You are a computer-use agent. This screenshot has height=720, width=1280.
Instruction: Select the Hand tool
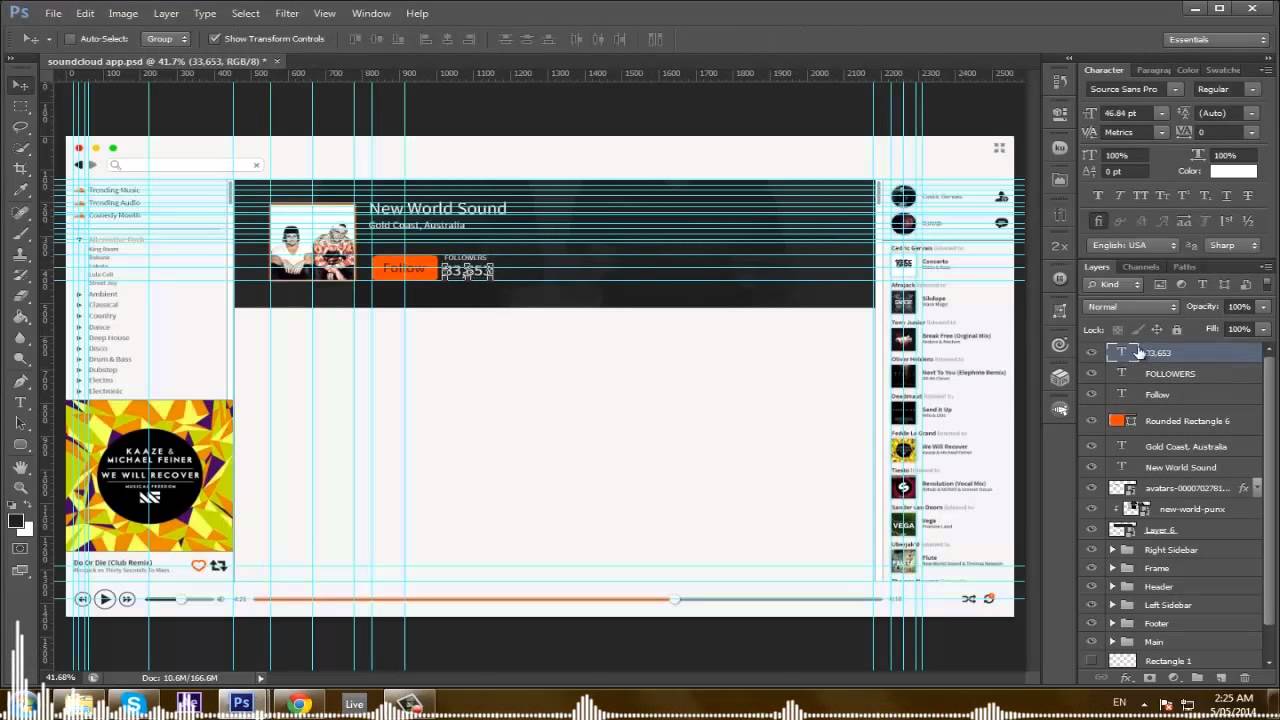(x=20, y=466)
